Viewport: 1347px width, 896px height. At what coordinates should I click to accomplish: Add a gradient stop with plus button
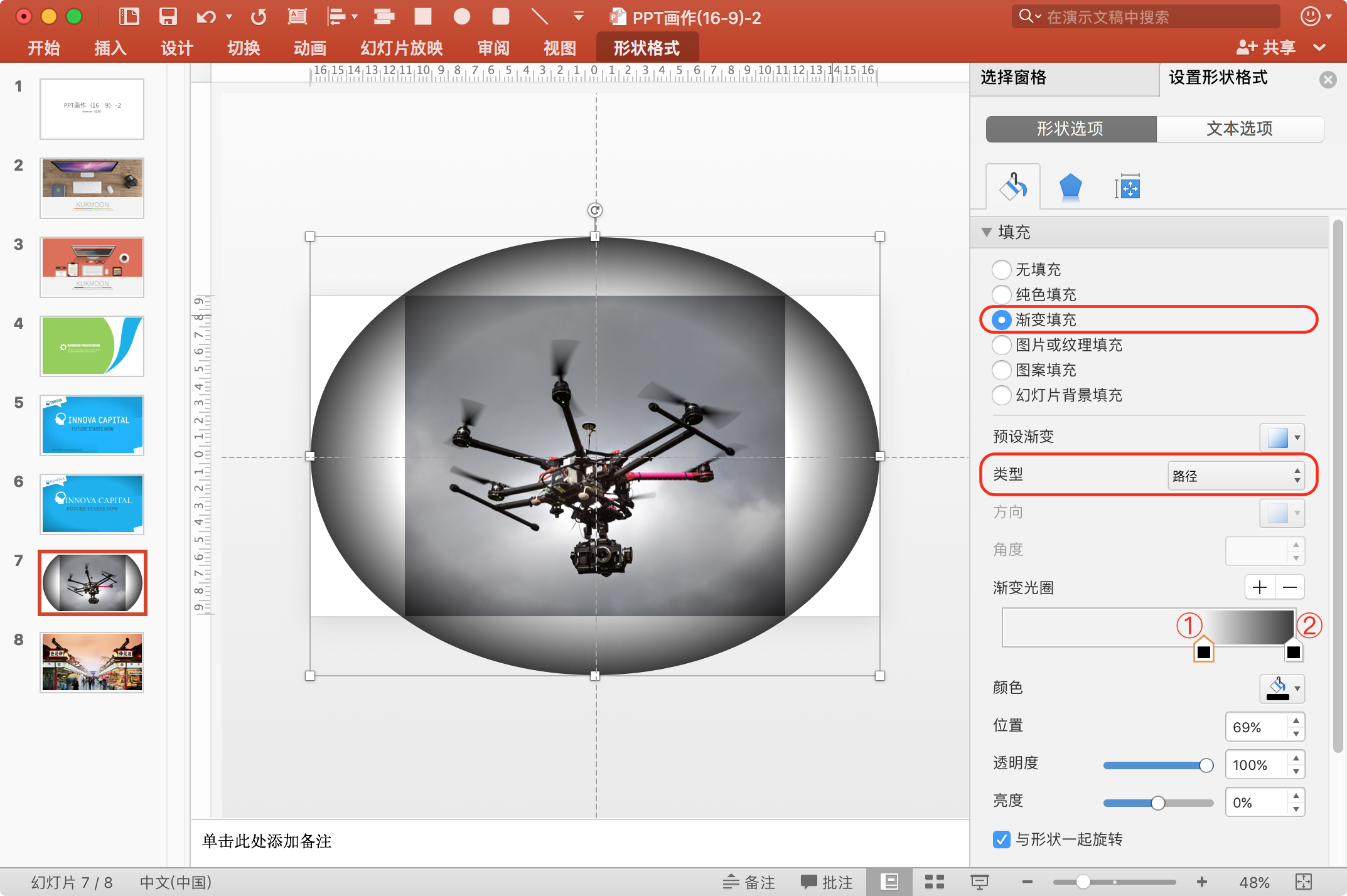tap(1260, 587)
